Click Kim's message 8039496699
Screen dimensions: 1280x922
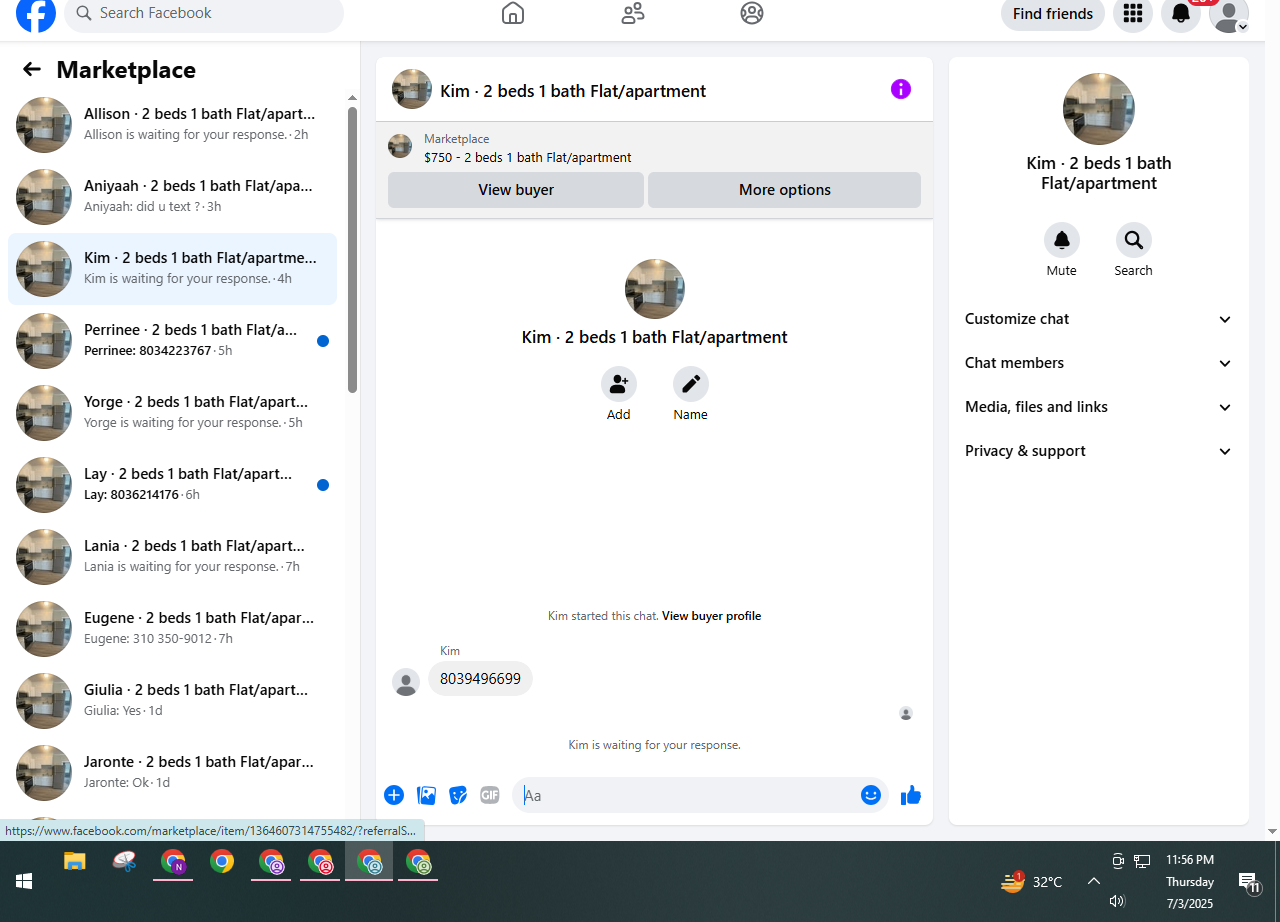click(481, 679)
